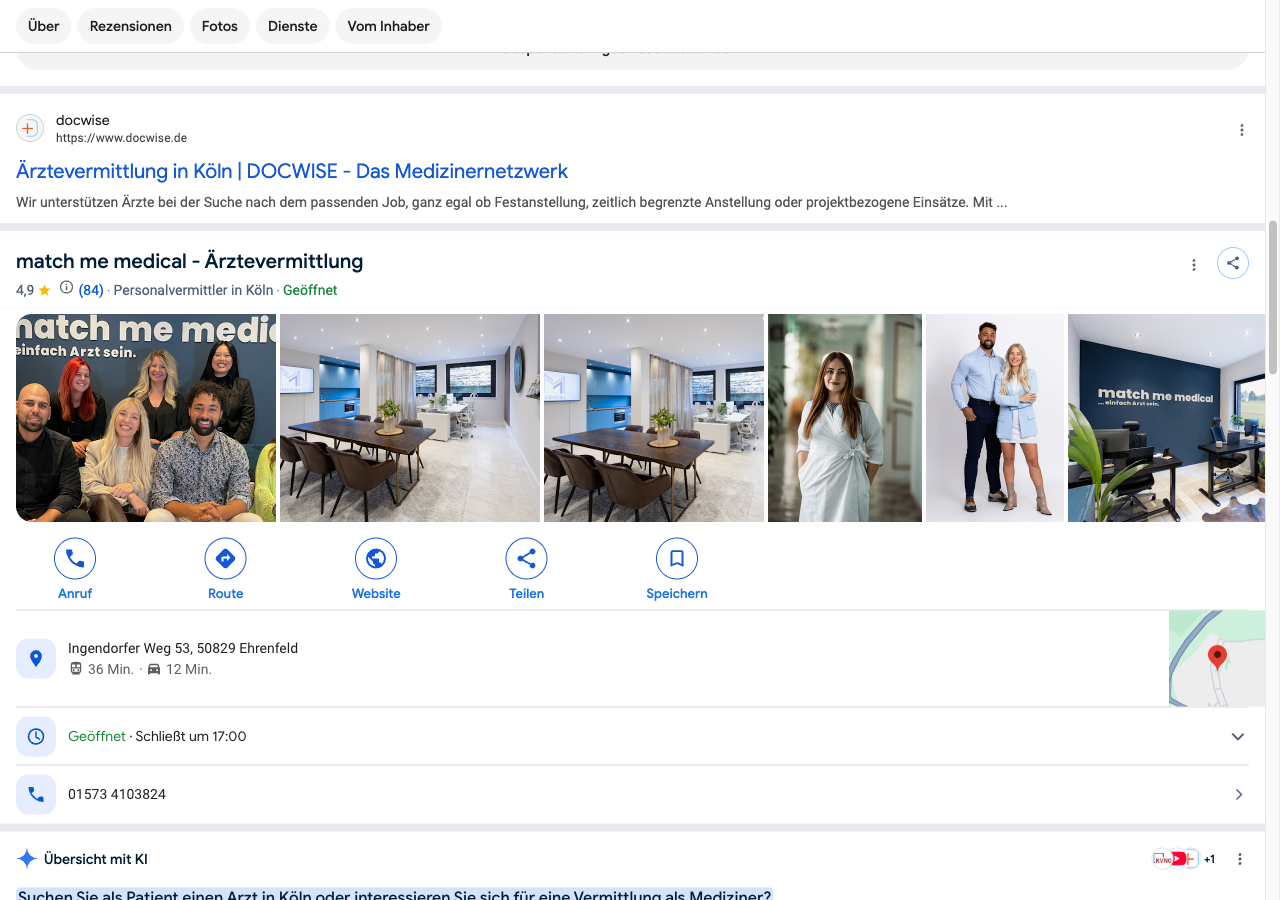
Task: Click the rating info icon
Action: click(66, 288)
